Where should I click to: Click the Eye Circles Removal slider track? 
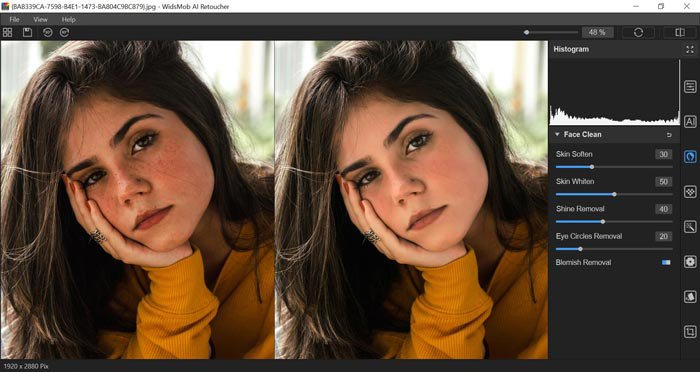[614, 249]
